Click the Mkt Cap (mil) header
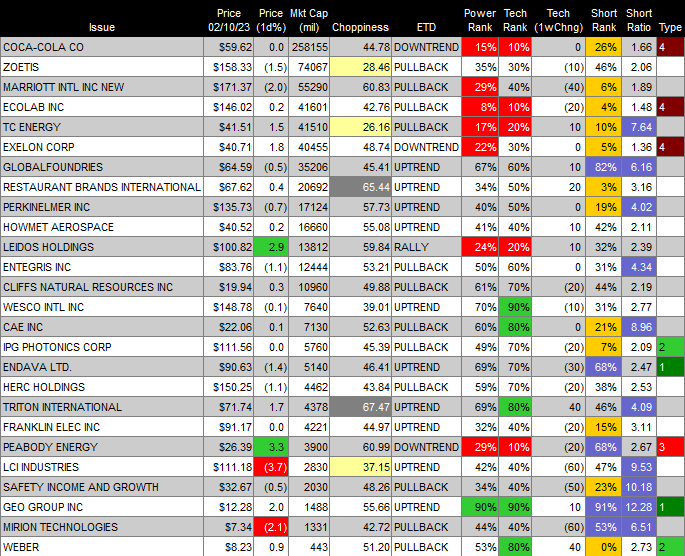The height and width of the screenshot is (556, 685). 309,20
